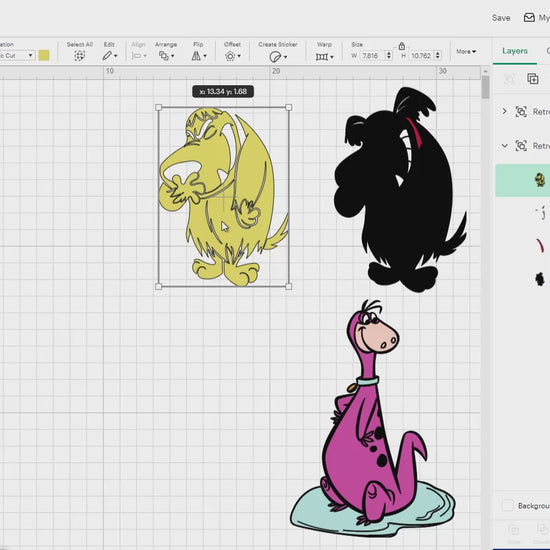Viewport: 550px width, 550px height.
Task: Select the red collar layer thumbnail
Action: [x=541, y=246]
